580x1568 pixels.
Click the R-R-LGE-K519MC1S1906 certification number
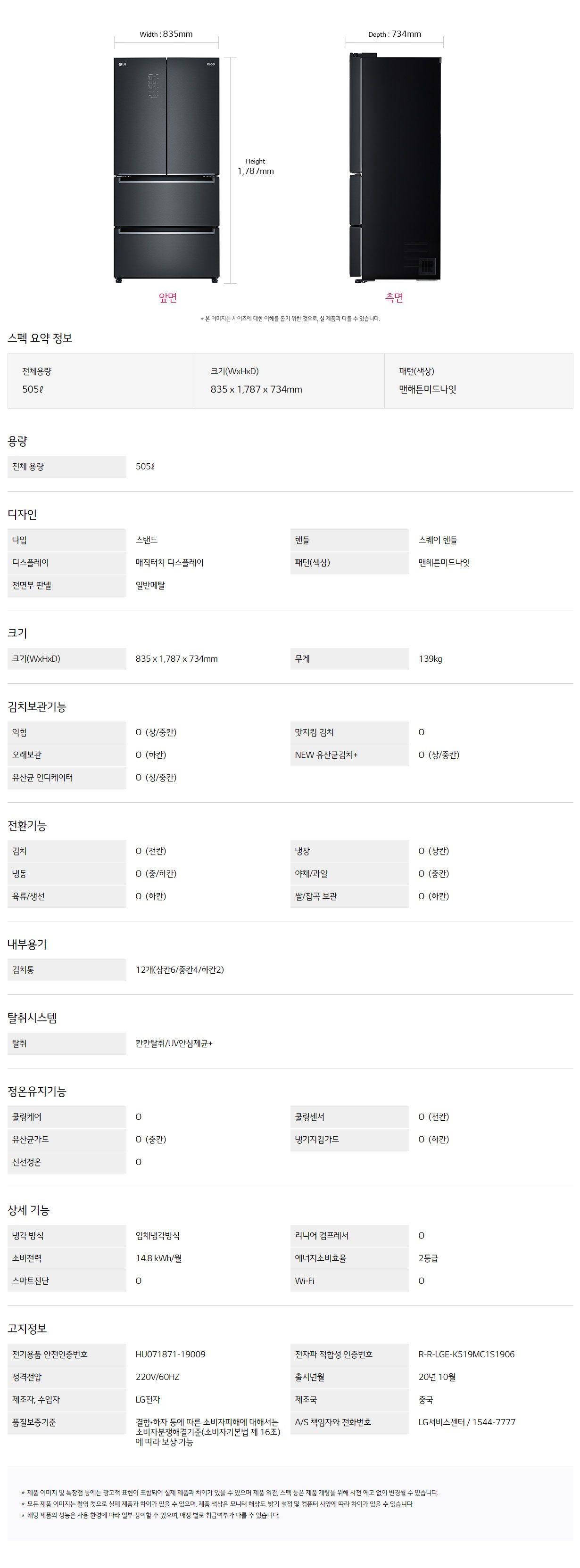coord(466,1355)
